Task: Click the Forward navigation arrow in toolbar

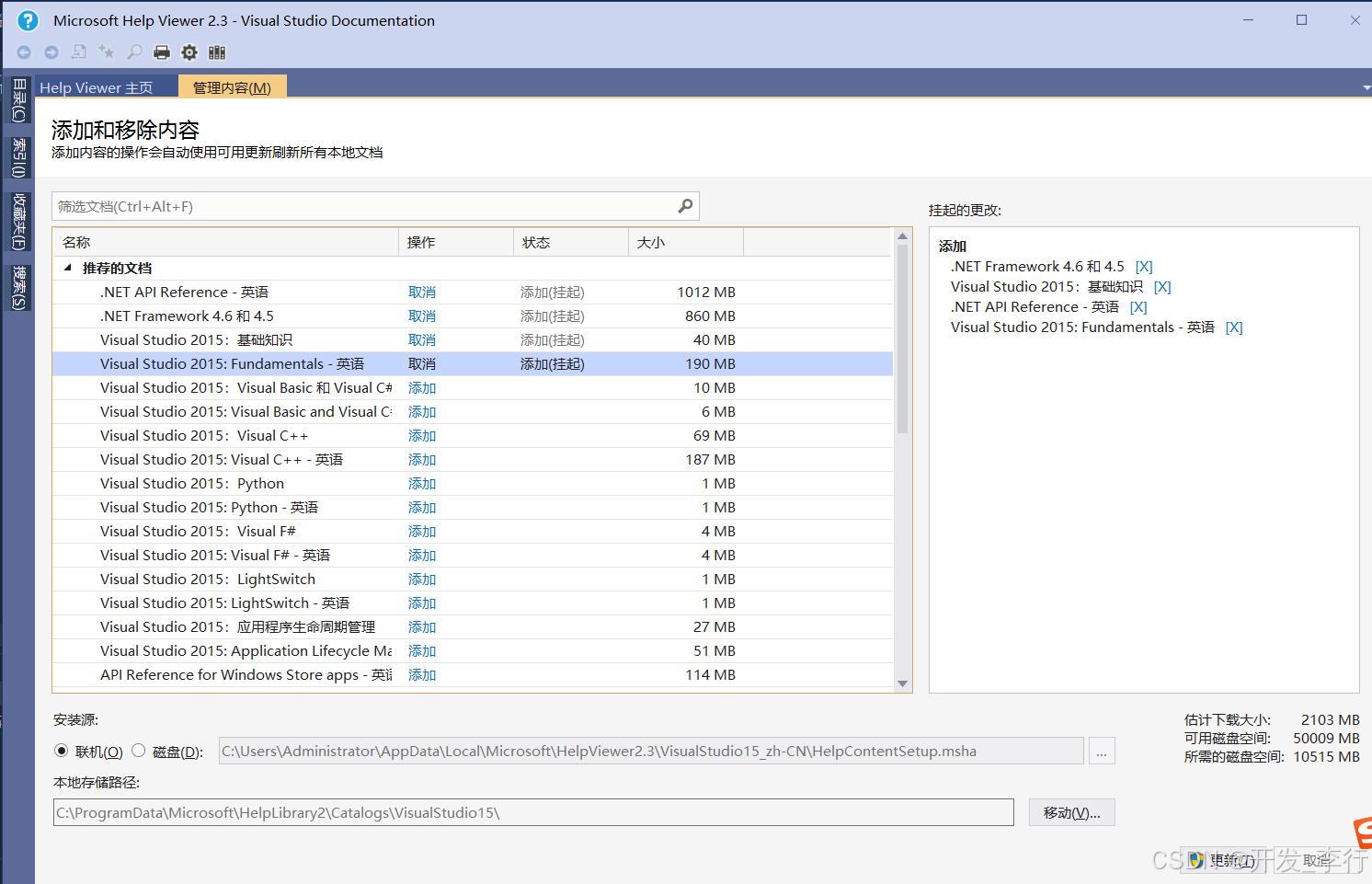Action: [x=51, y=52]
